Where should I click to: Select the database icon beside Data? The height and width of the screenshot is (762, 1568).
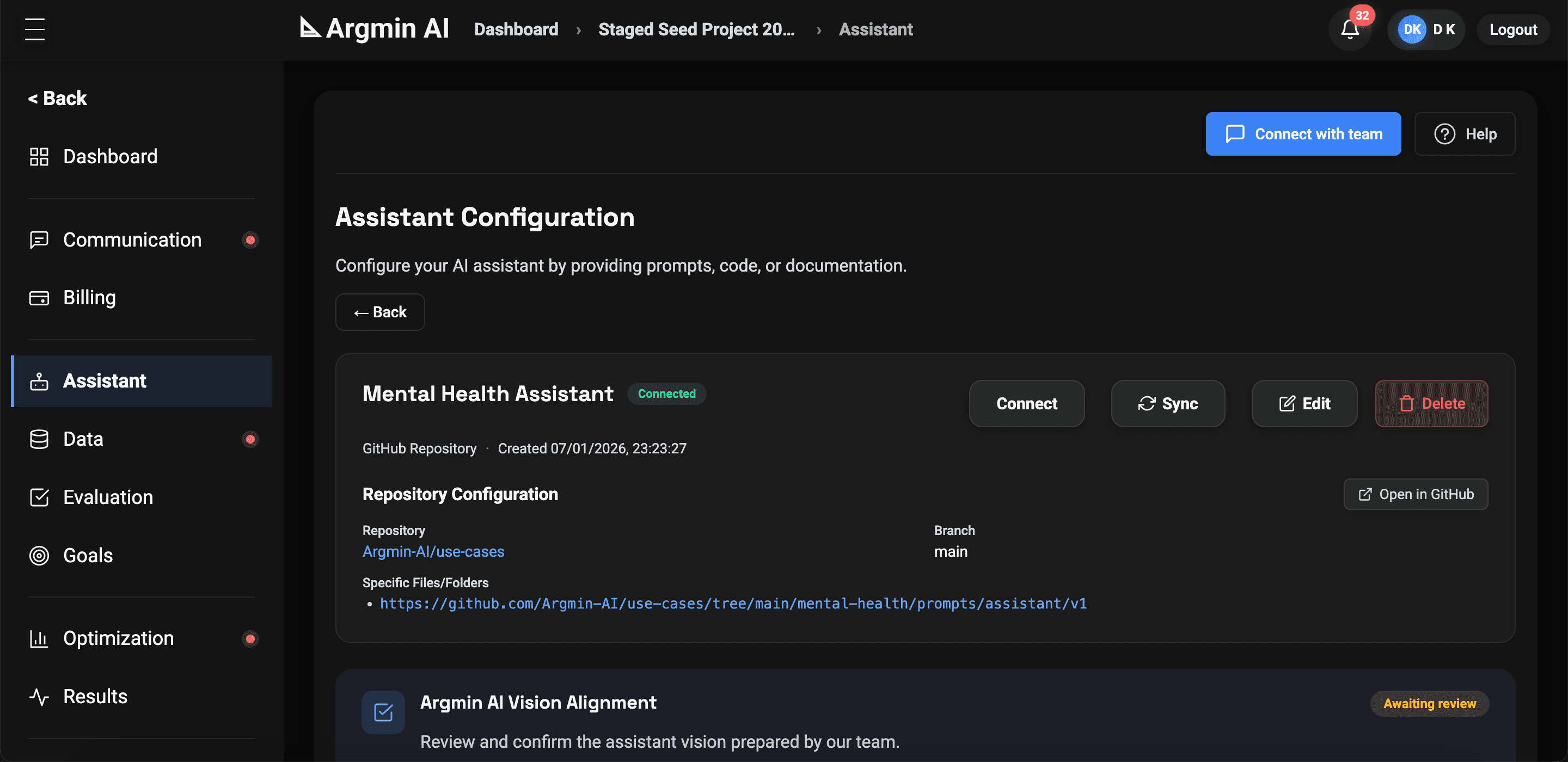coord(38,439)
